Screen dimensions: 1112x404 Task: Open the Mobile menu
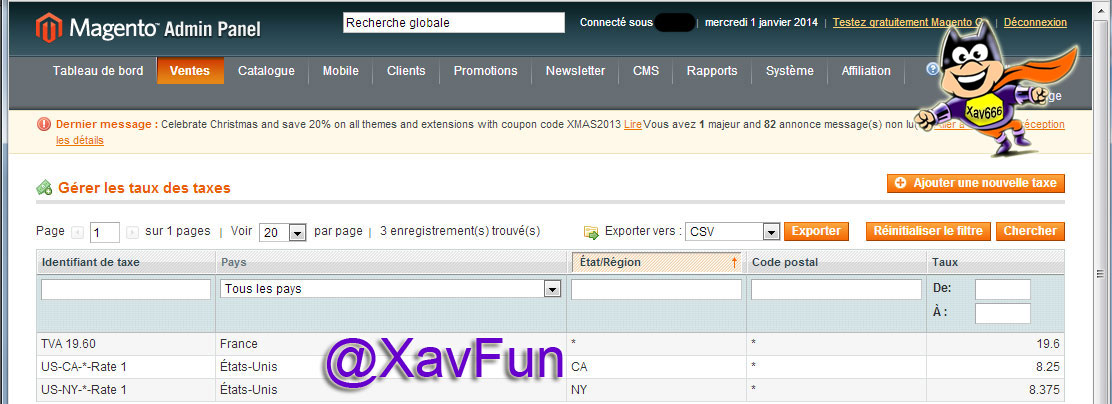(x=340, y=71)
